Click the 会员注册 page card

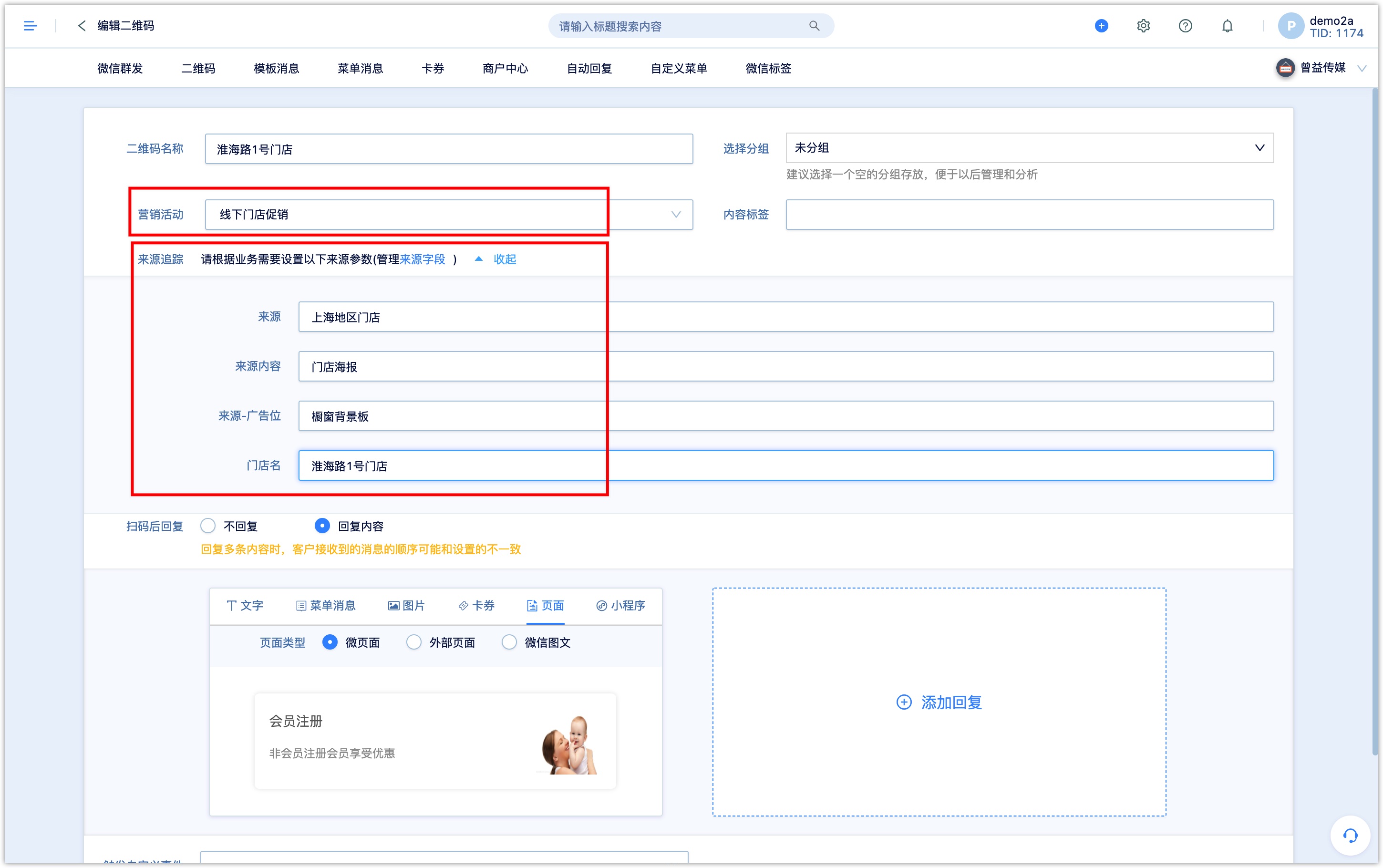pyautogui.click(x=435, y=741)
